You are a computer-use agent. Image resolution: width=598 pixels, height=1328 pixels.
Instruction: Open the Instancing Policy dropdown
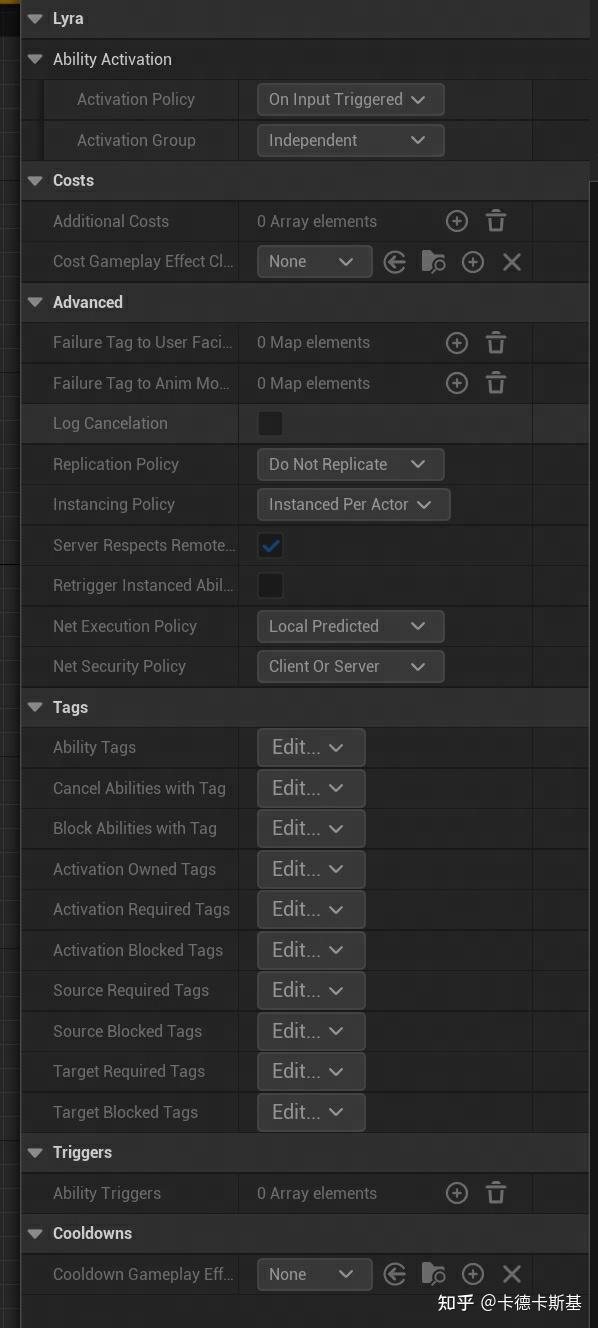coord(353,505)
